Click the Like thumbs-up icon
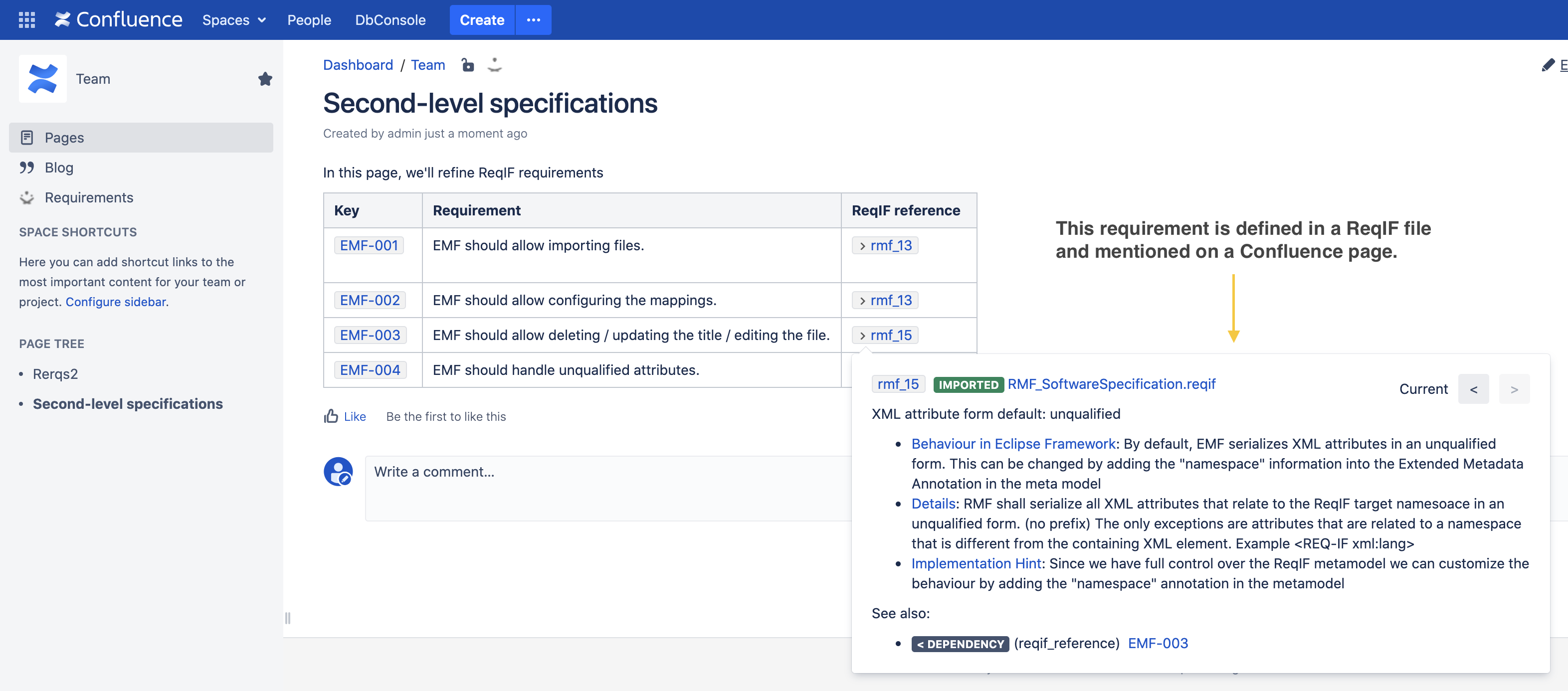Screen dimensions: 1568x691 [331, 416]
